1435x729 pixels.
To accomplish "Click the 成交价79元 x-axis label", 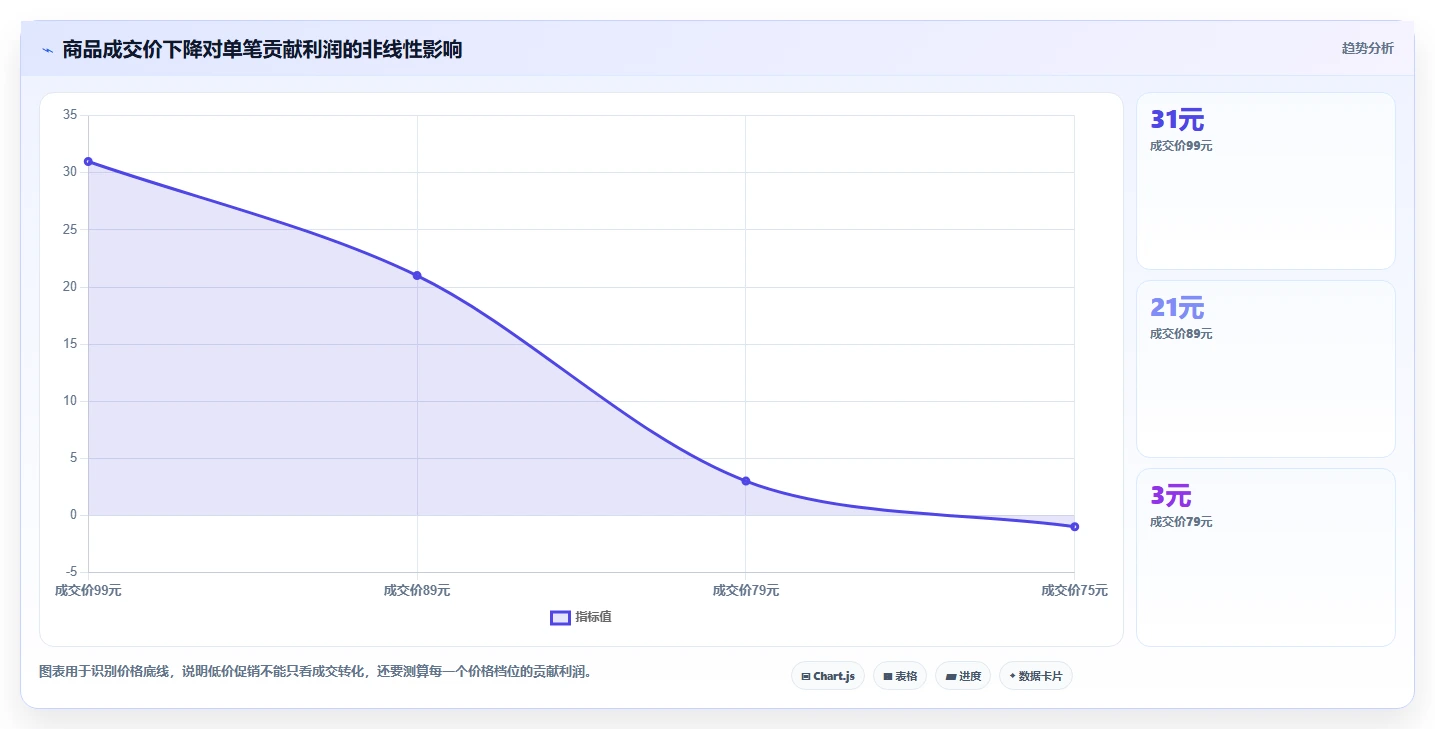I will [x=746, y=590].
